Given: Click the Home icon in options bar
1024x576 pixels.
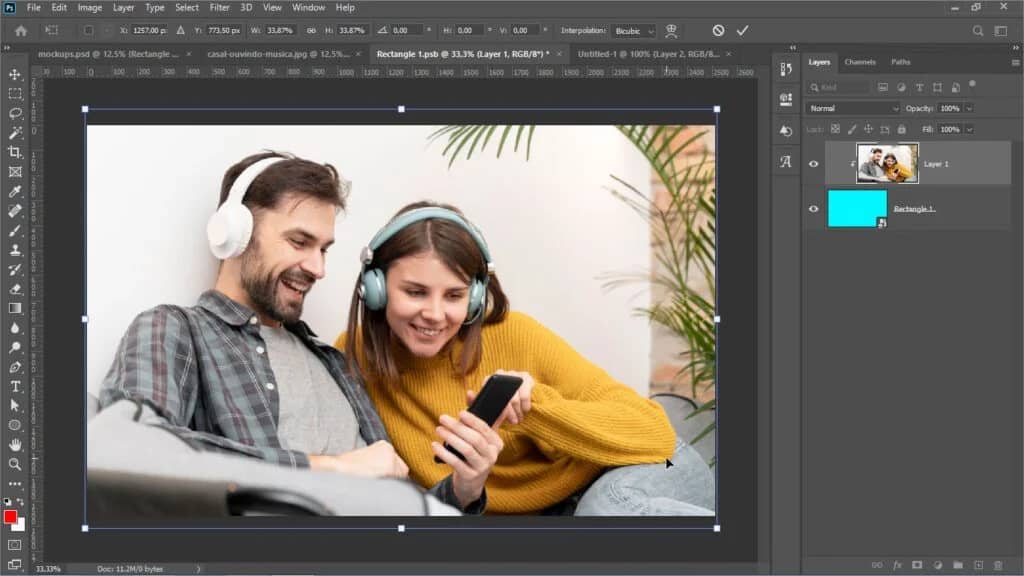Looking at the screenshot, I should (x=21, y=31).
